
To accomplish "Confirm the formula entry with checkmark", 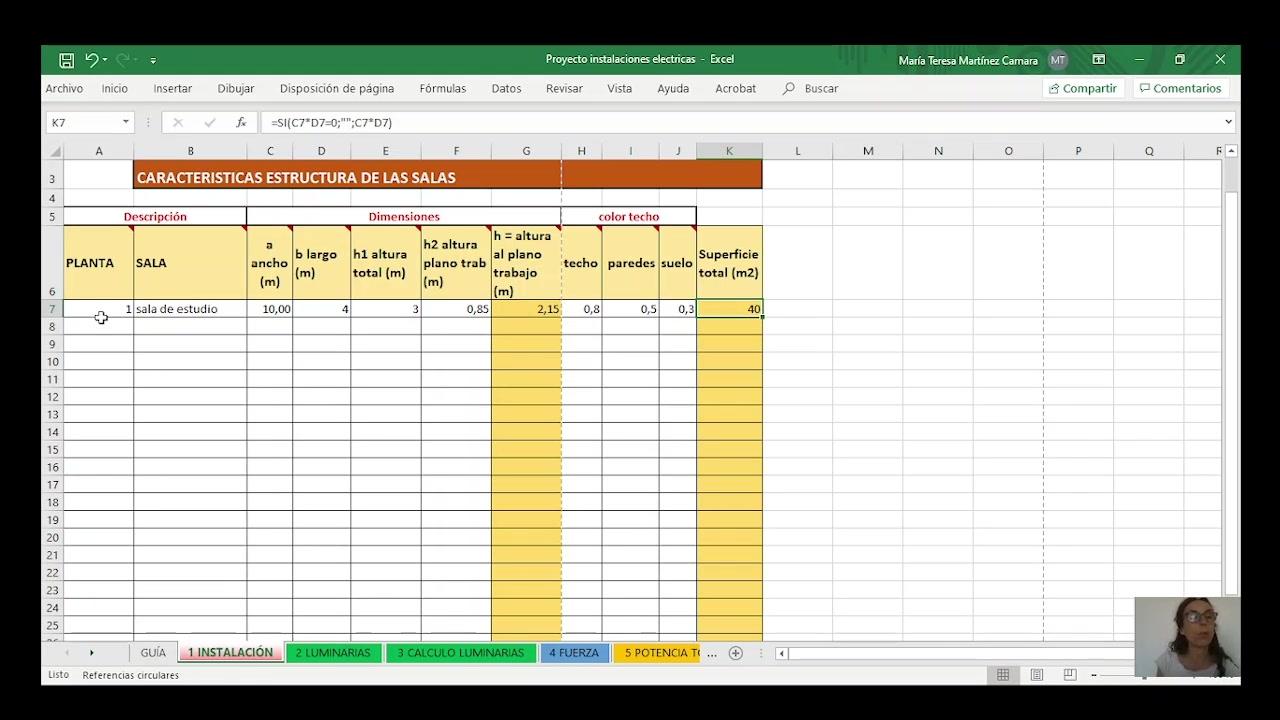I will pyautogui.click(x=210, y=122).
